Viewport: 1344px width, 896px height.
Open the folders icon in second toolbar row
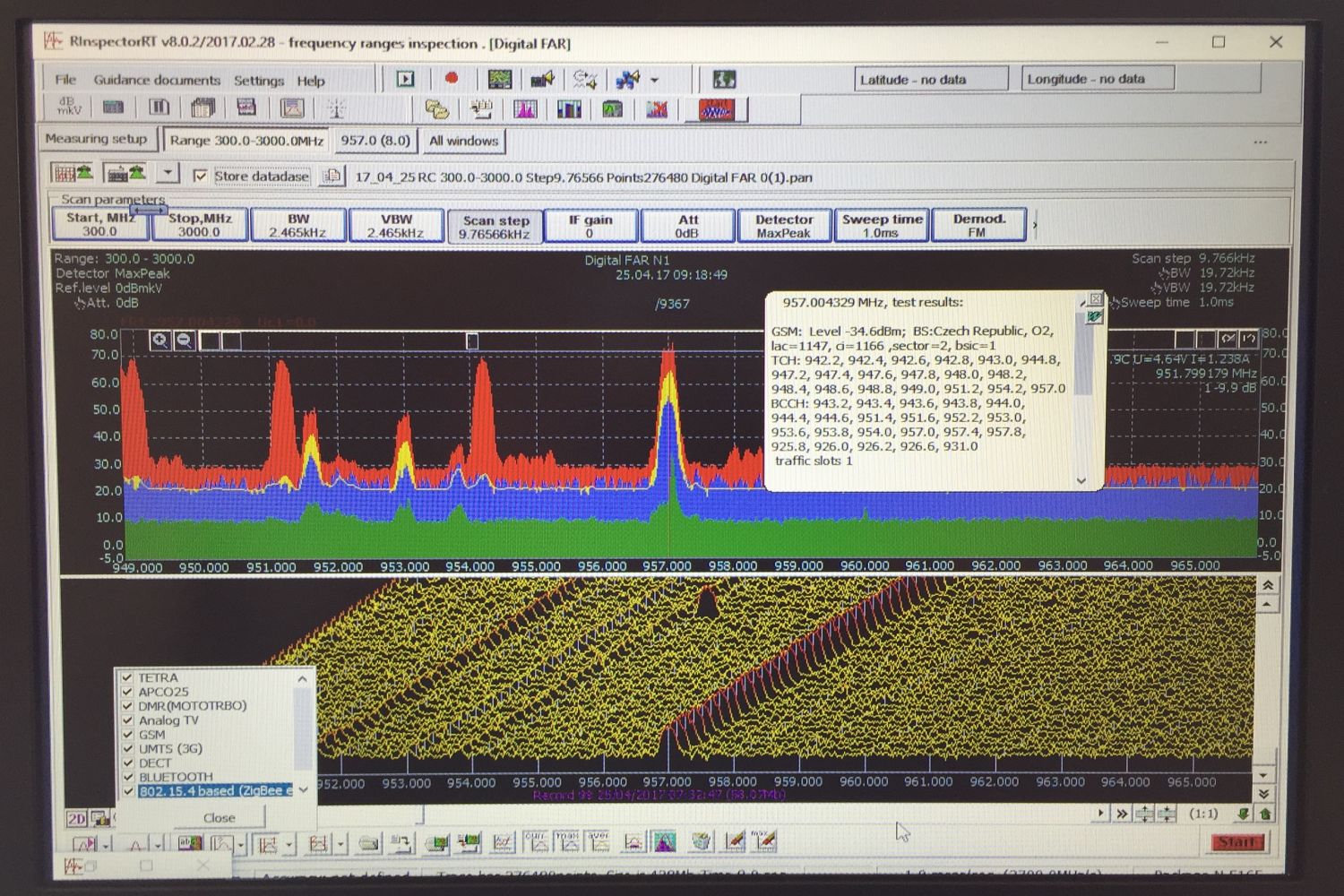click(436, 109)
